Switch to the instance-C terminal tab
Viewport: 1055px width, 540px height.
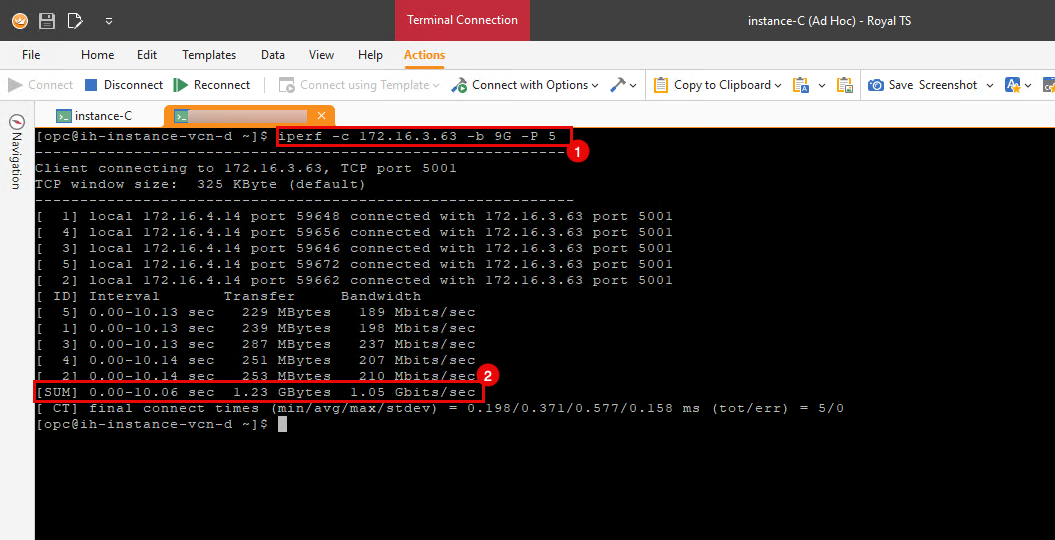coord(94,116)
